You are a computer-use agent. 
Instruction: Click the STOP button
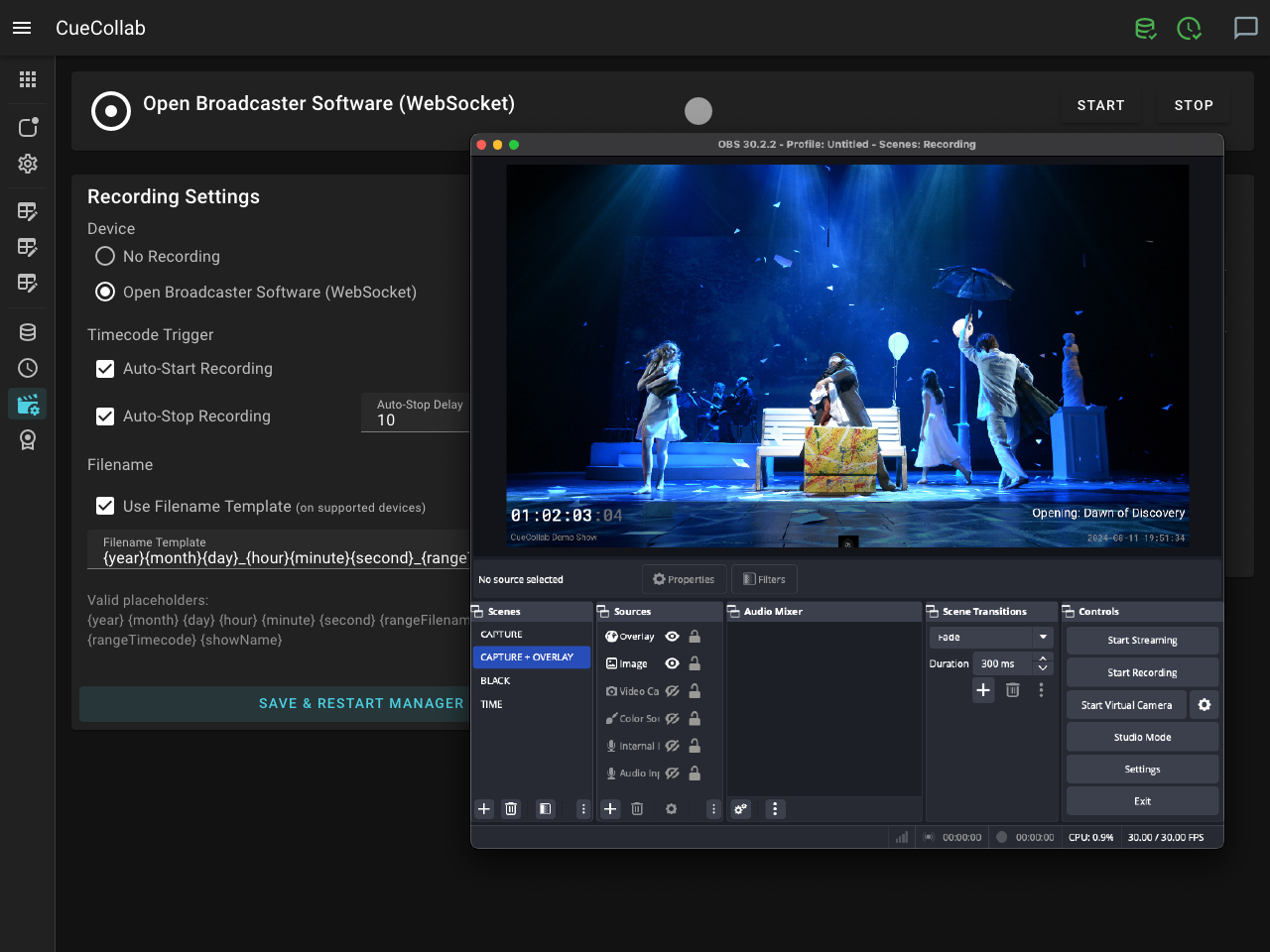tap(1194, 105)
